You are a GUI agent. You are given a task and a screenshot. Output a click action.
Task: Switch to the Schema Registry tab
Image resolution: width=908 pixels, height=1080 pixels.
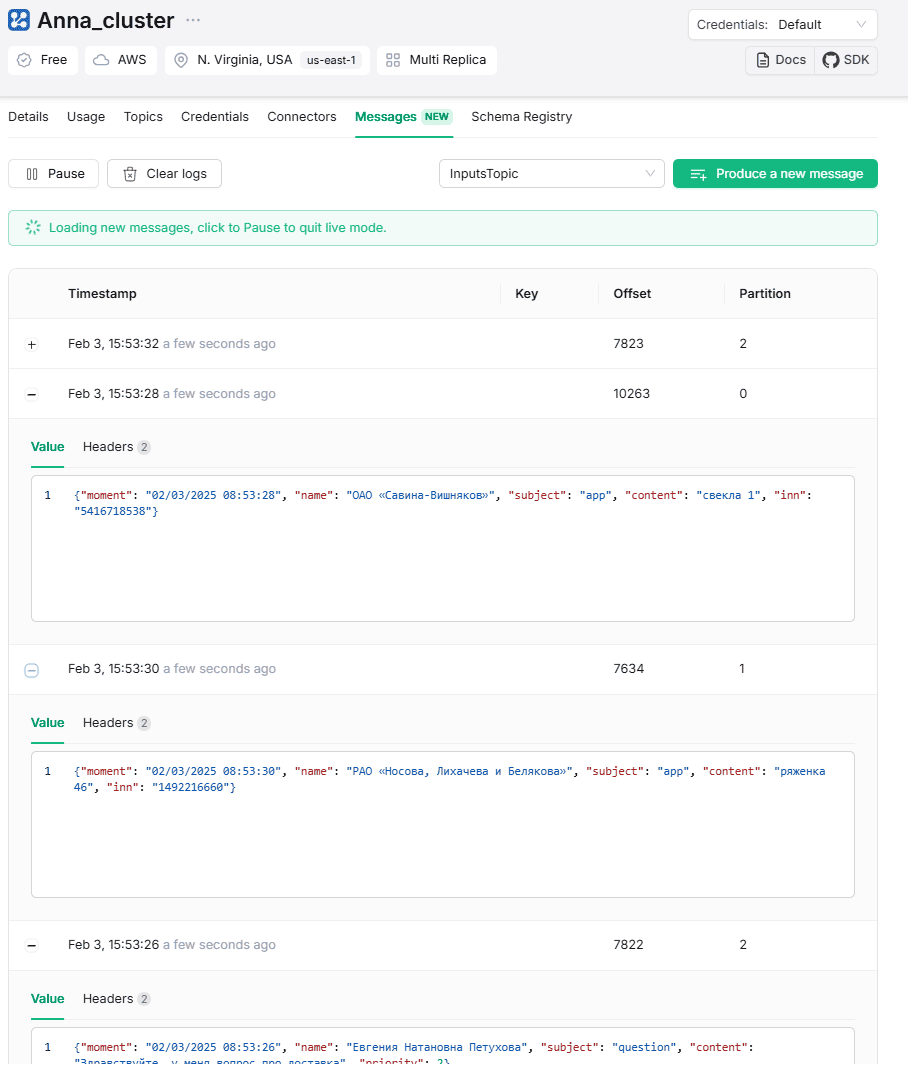pos(522,116)
